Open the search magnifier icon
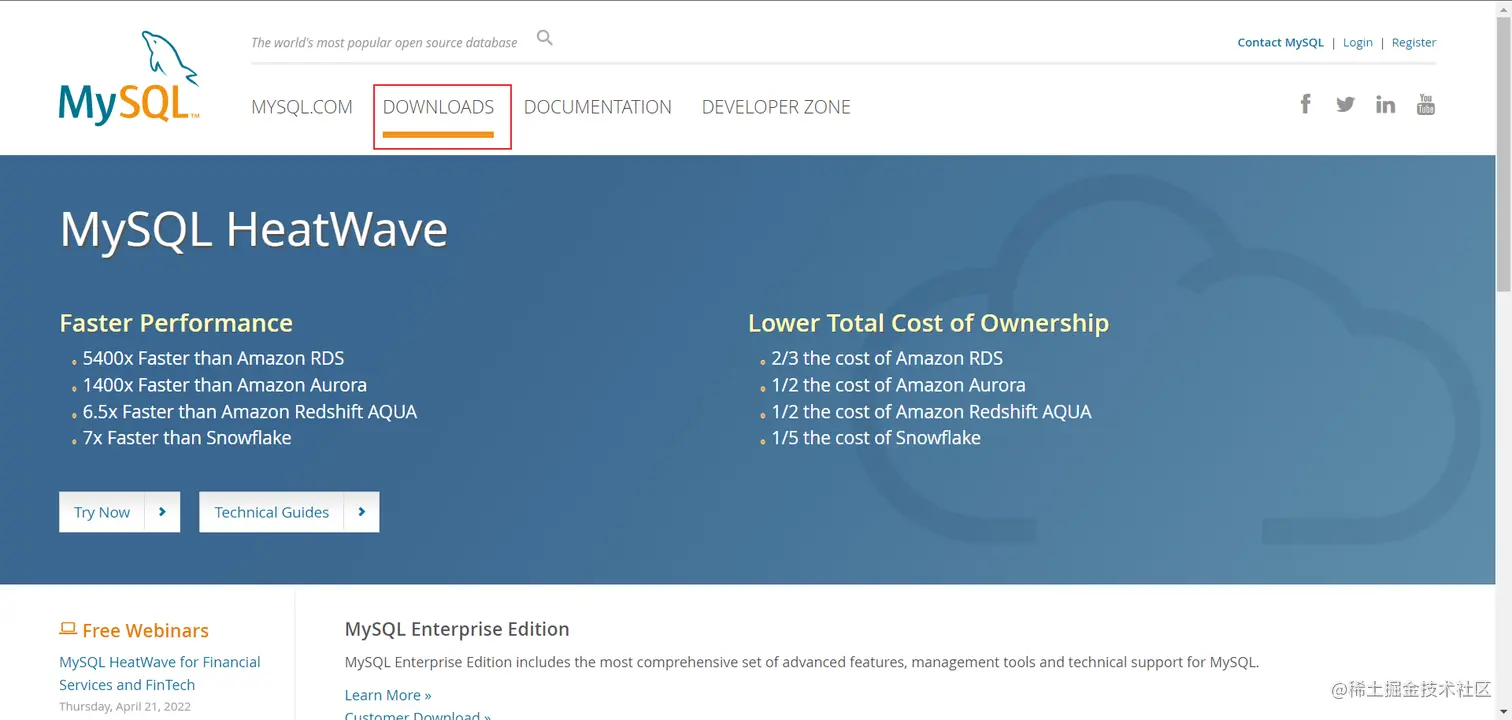 545,39
